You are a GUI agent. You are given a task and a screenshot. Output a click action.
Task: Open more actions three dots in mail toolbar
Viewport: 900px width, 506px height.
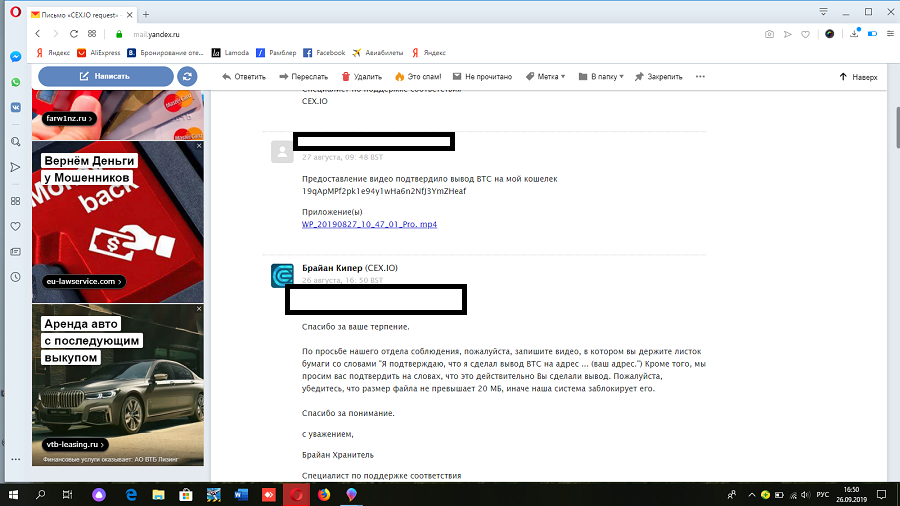(x=700, y=76)
